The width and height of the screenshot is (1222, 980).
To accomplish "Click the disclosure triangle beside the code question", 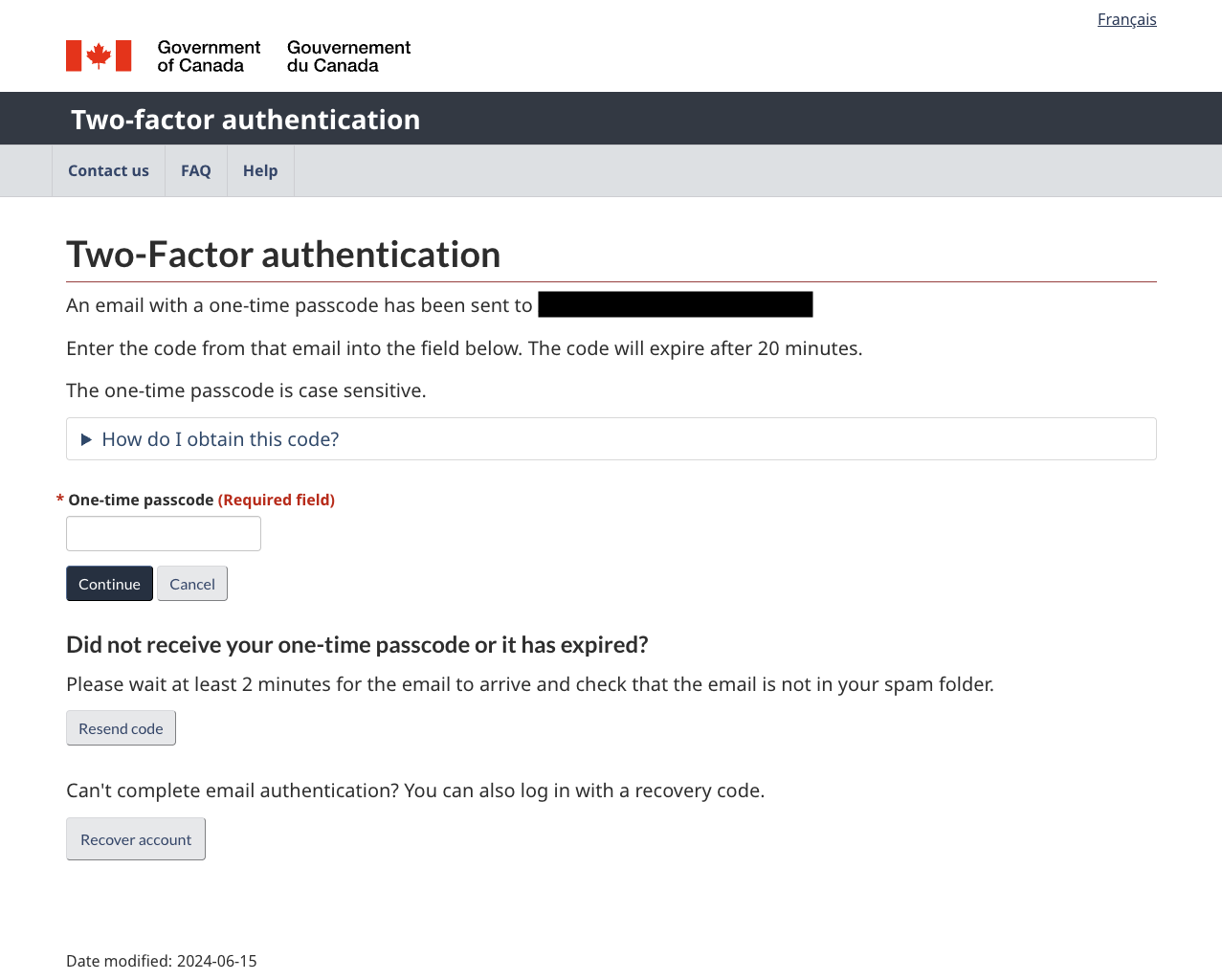I will (x=86, y=439).
